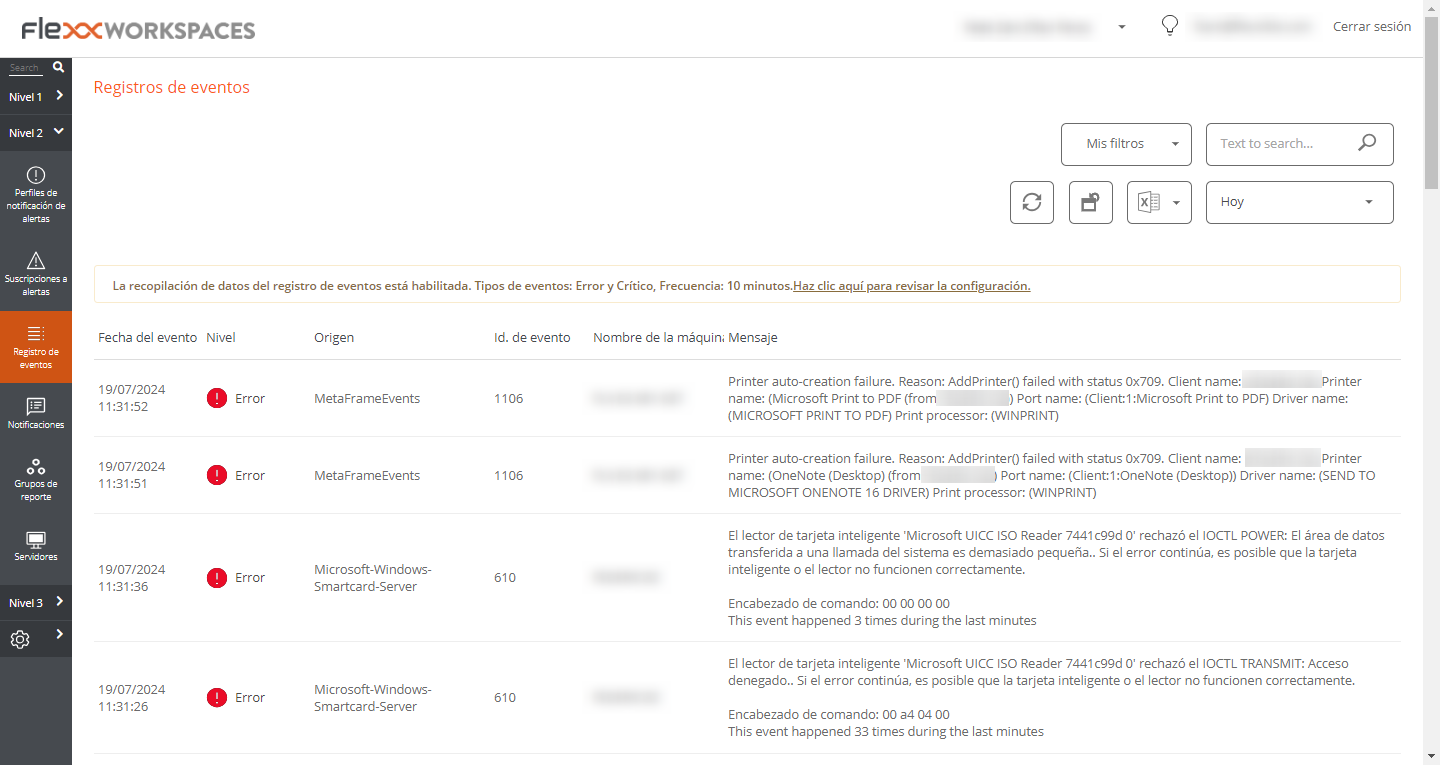
Task: Expand the Nivel 1 menu section
Action: coord(36,96)
